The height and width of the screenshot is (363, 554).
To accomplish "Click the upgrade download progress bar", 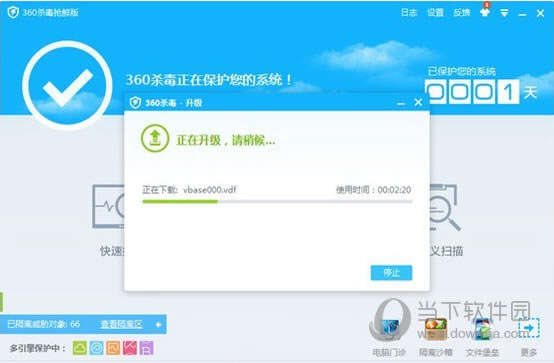I will tap(277, 201).
